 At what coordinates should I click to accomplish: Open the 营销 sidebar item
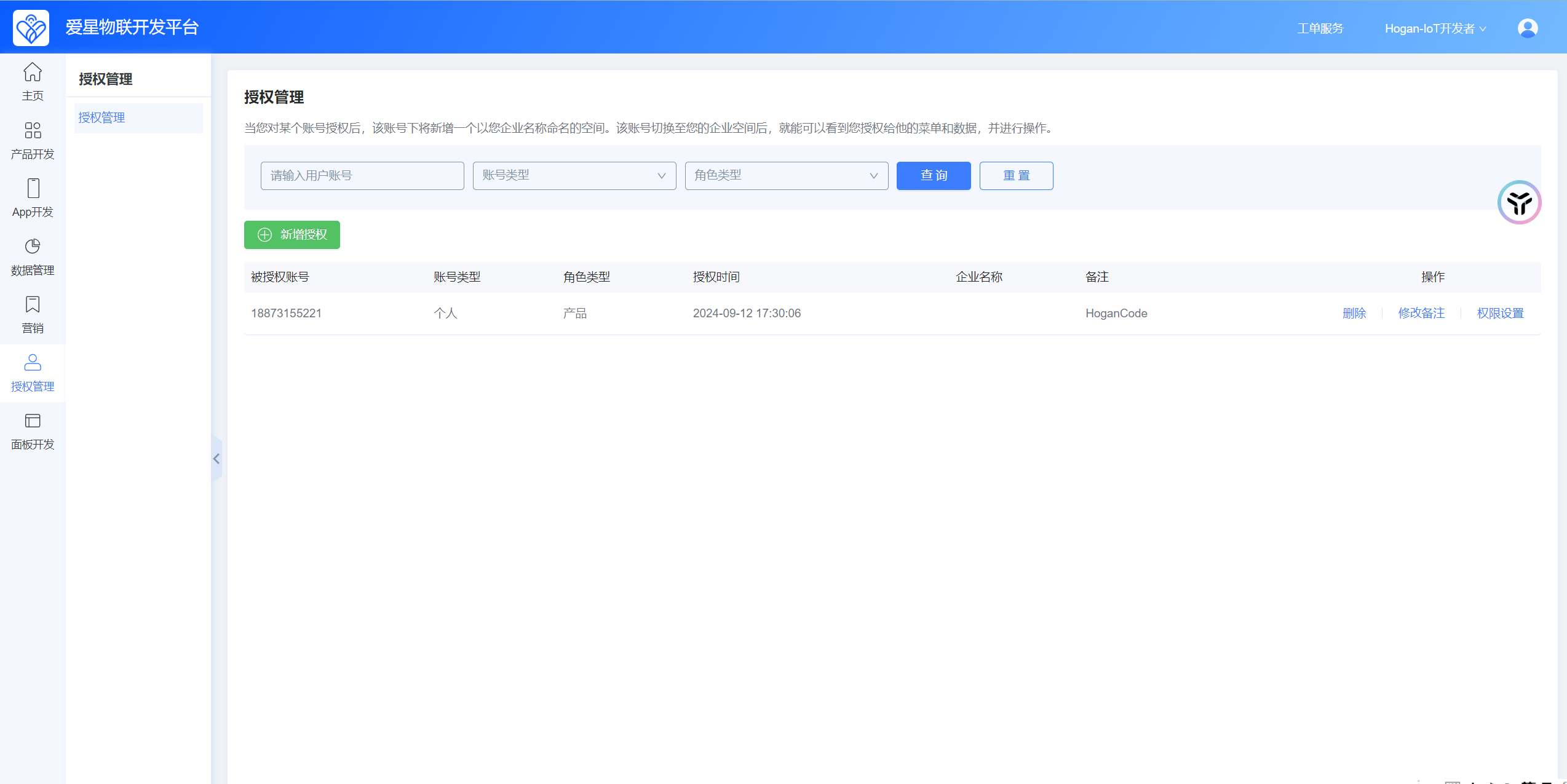point(33,315)
